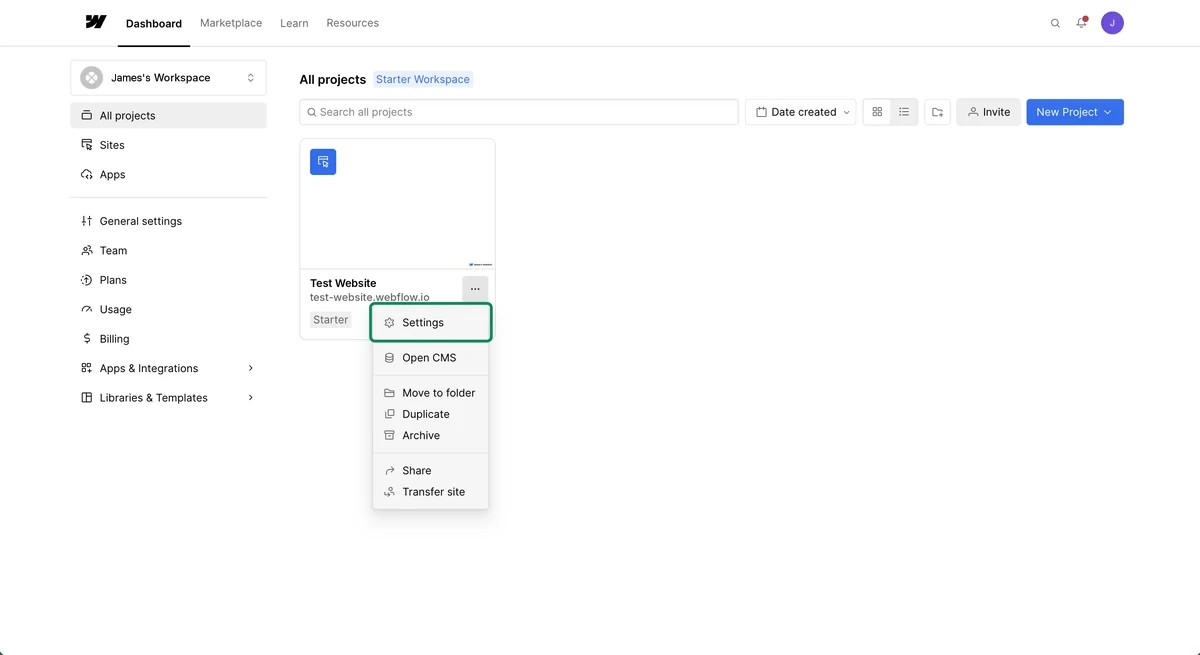Choose Open CMS in context menu
The height and width of the screenshot is (655, 1200).
[x=431, y=358]
